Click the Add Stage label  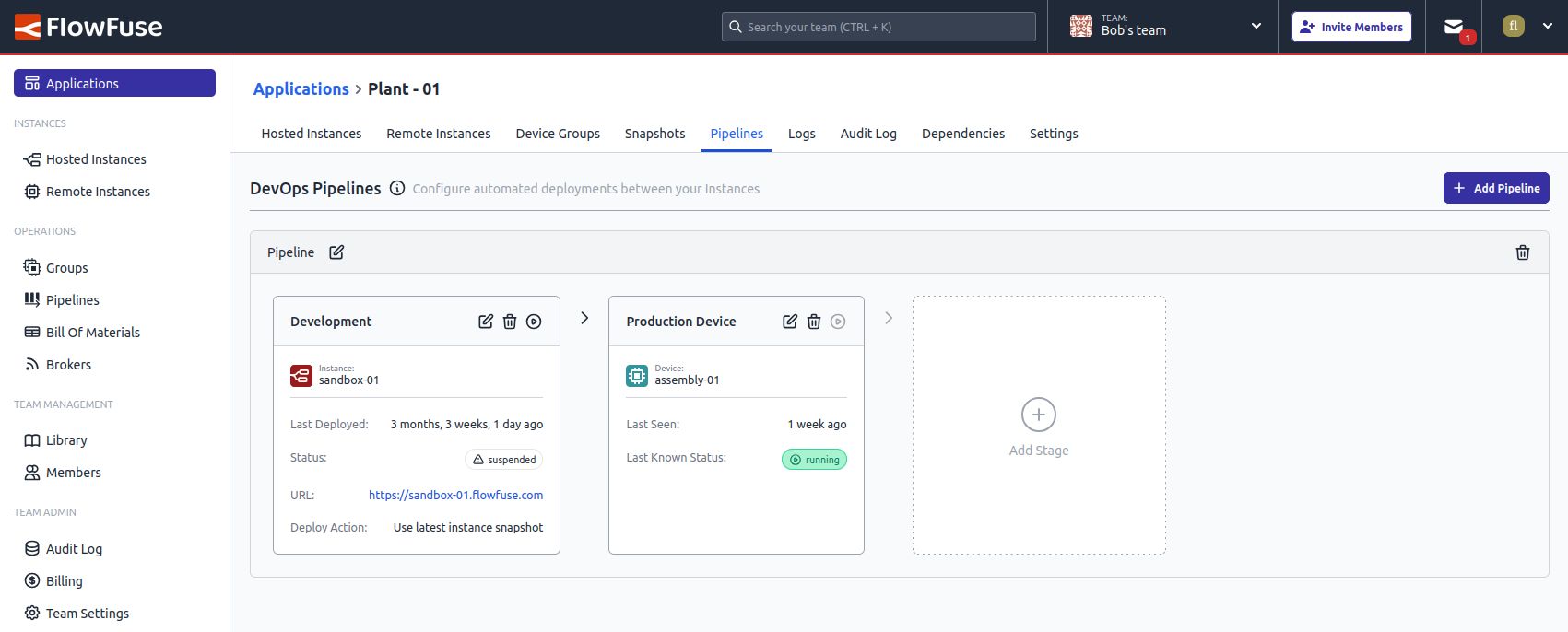[x=1039, y=451]
